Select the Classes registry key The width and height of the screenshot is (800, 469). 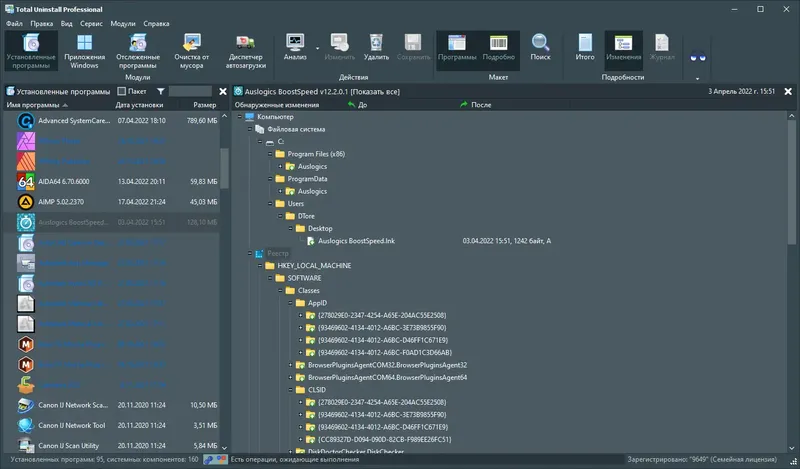(309, 290)
